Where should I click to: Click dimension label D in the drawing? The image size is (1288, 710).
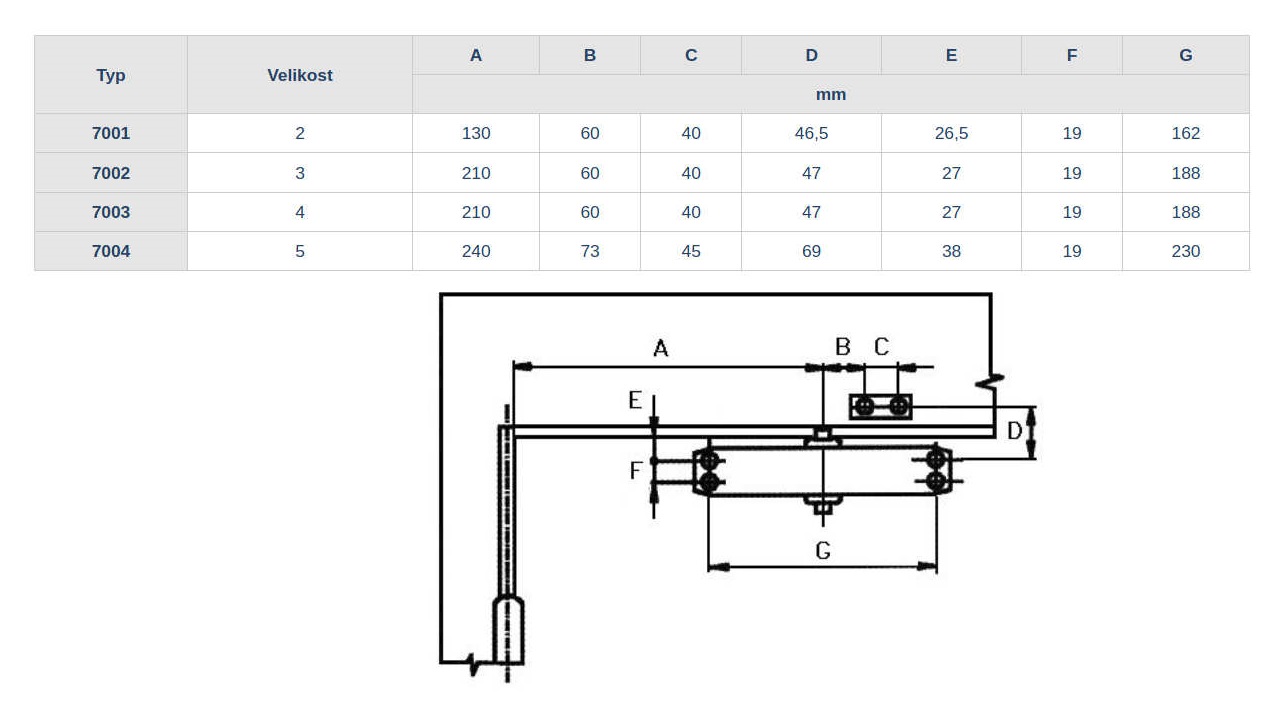[x=1014, y=431]
